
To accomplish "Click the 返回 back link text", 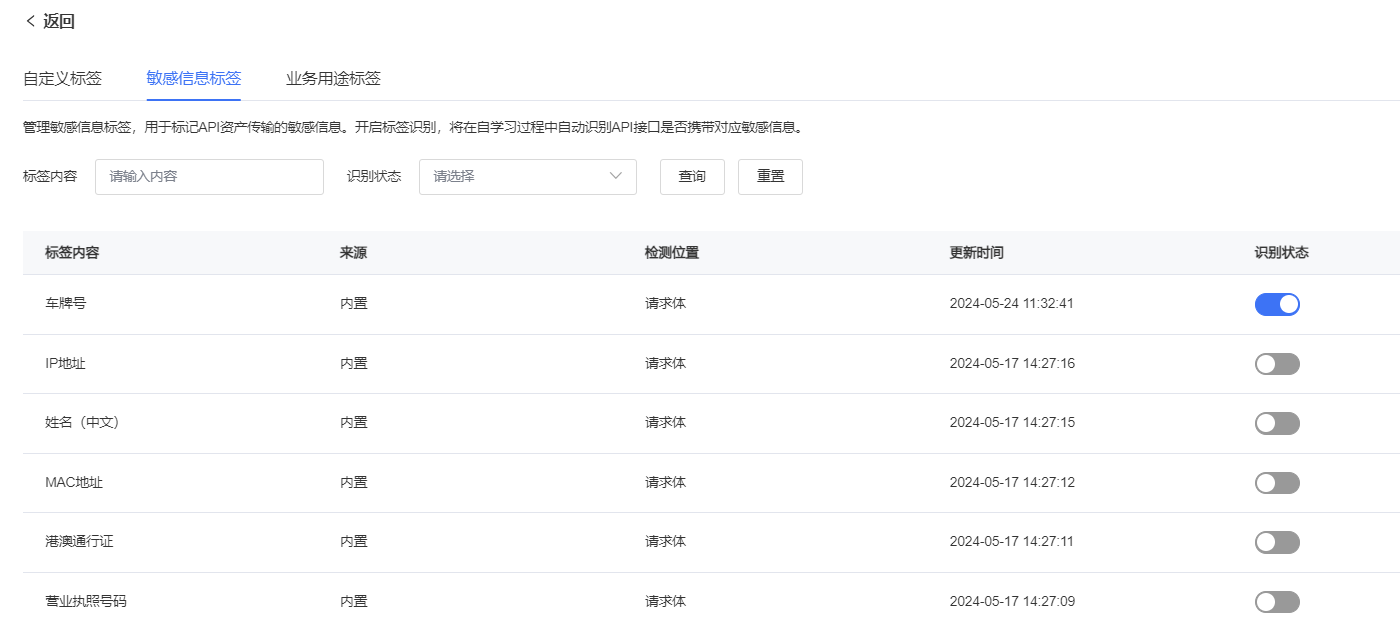I will pyautogui.click(x=59, y=21).
